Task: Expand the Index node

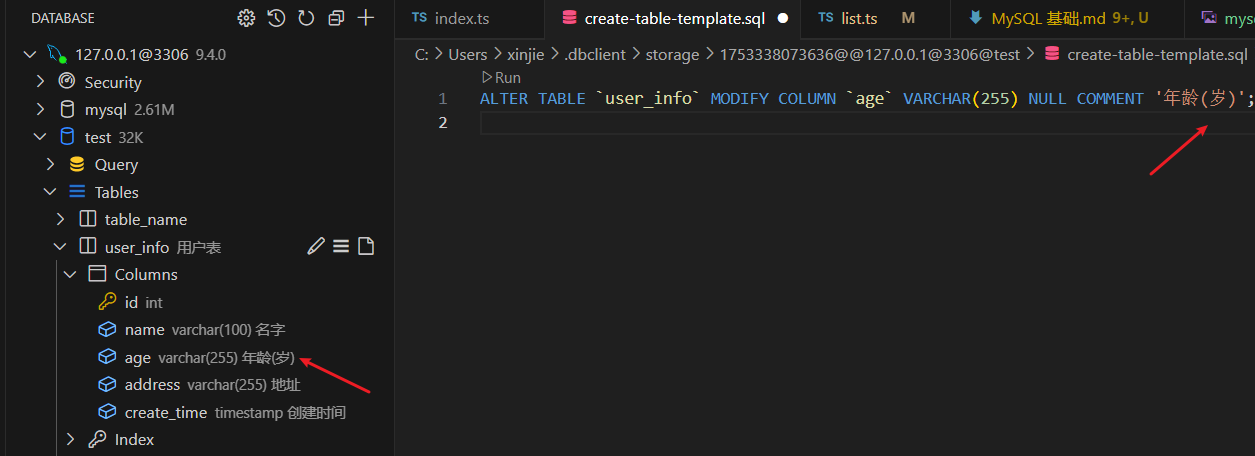Action: pyautogui.click(x=70, y=439)
